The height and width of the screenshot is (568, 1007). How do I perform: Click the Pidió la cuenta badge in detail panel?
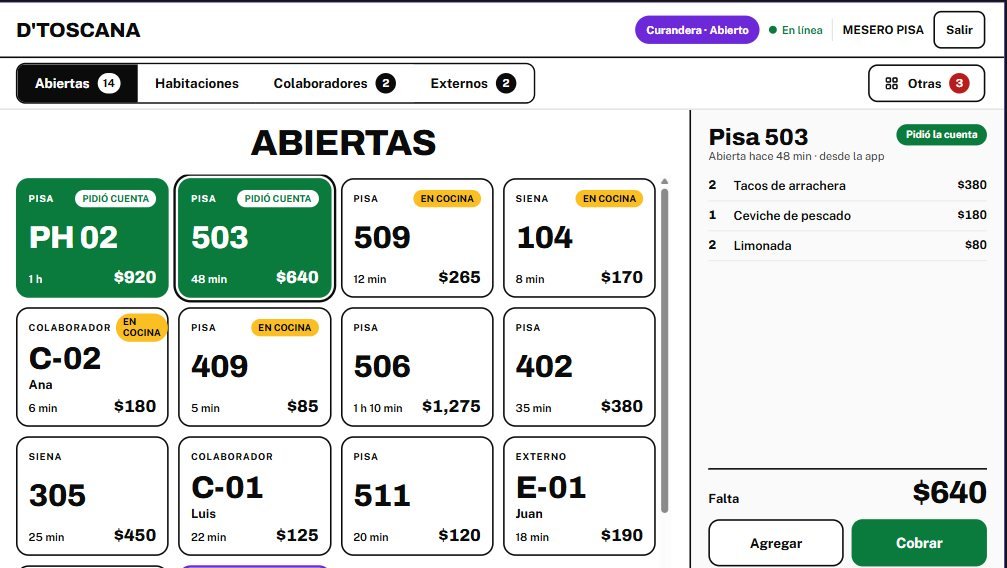tap(941, 135)
